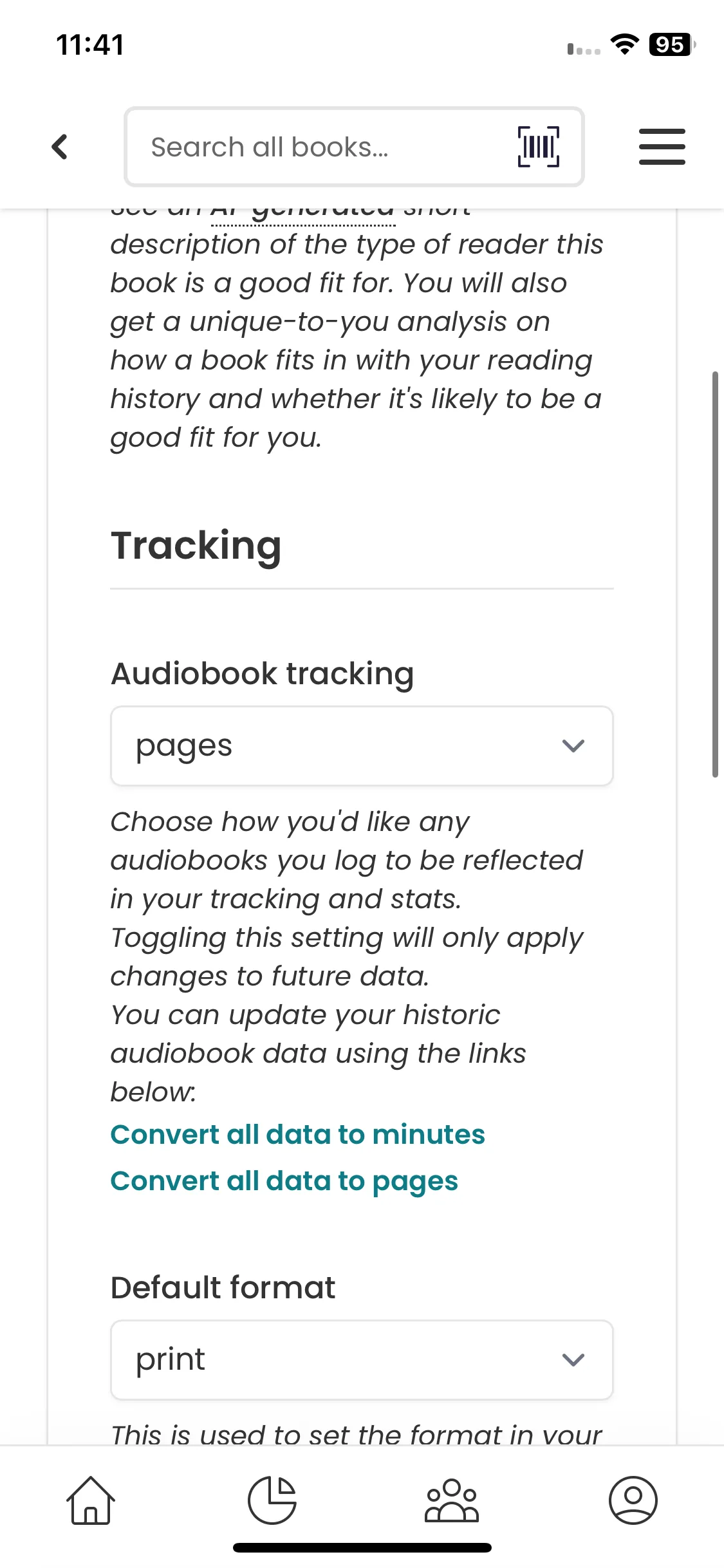The height and width of the screenshot is (1568, 724).
Task: Open the barcode scanner in search bar
Action: (539, 147)
